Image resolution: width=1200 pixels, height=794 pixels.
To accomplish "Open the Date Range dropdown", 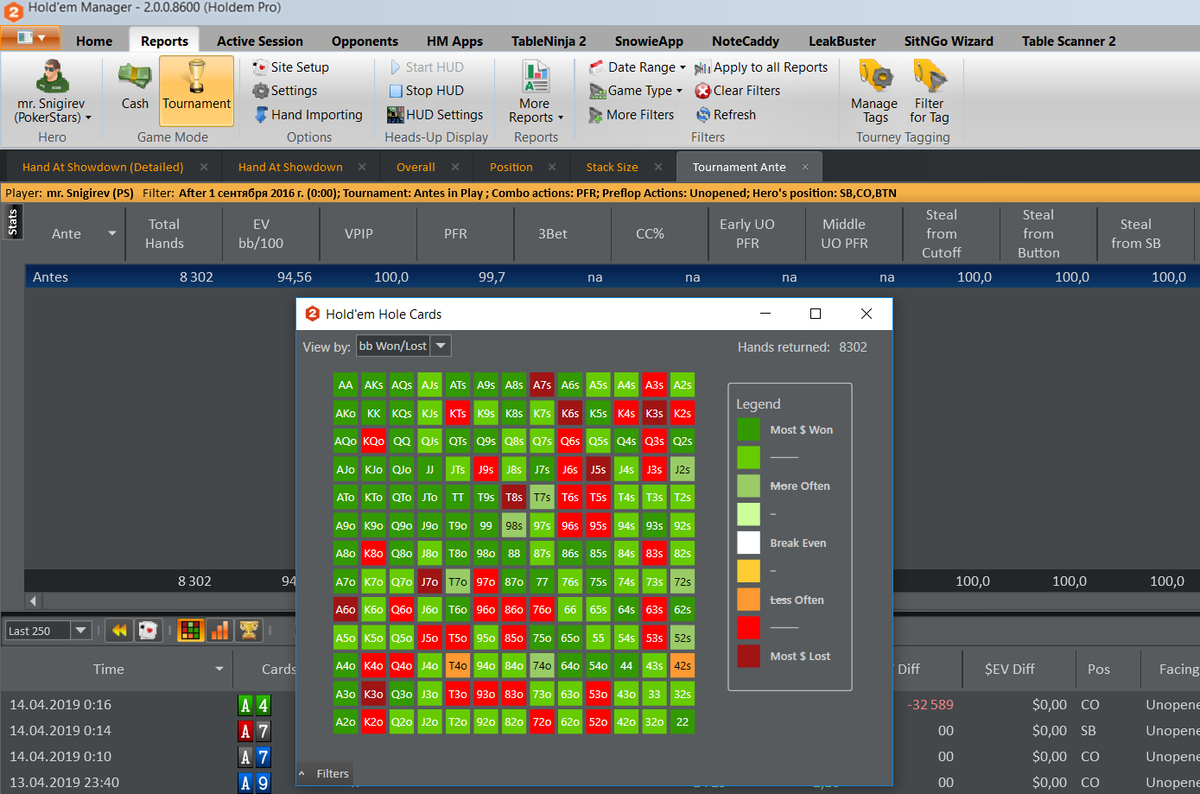I will pyautogui.click(x=636, y=67).
